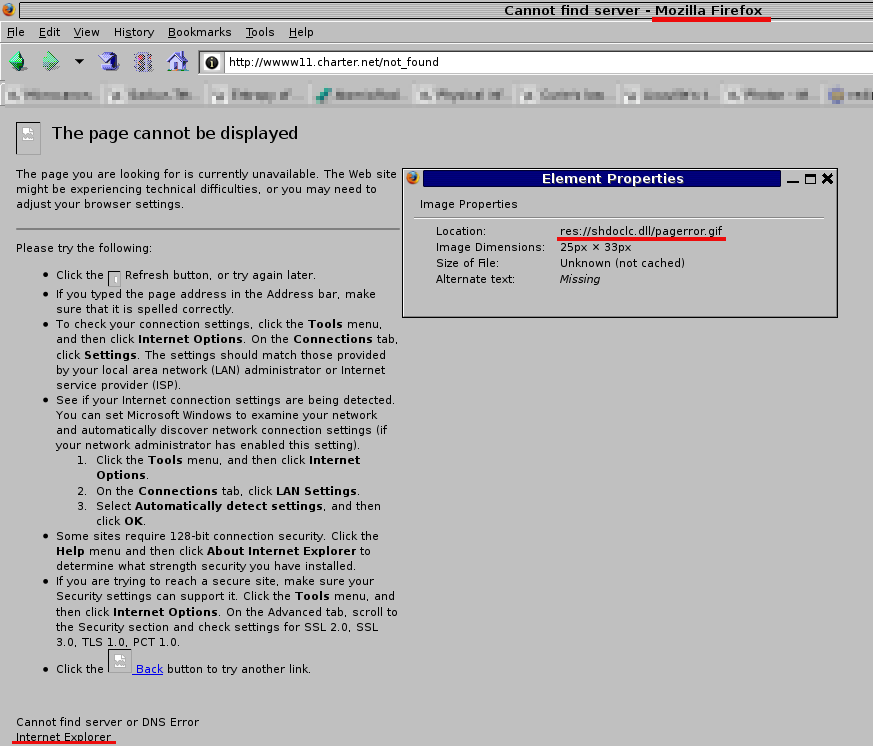This screenshot has height=746, width=873.
Task: Click the Firefox icon in the main title bar
Action: (8, 9)
